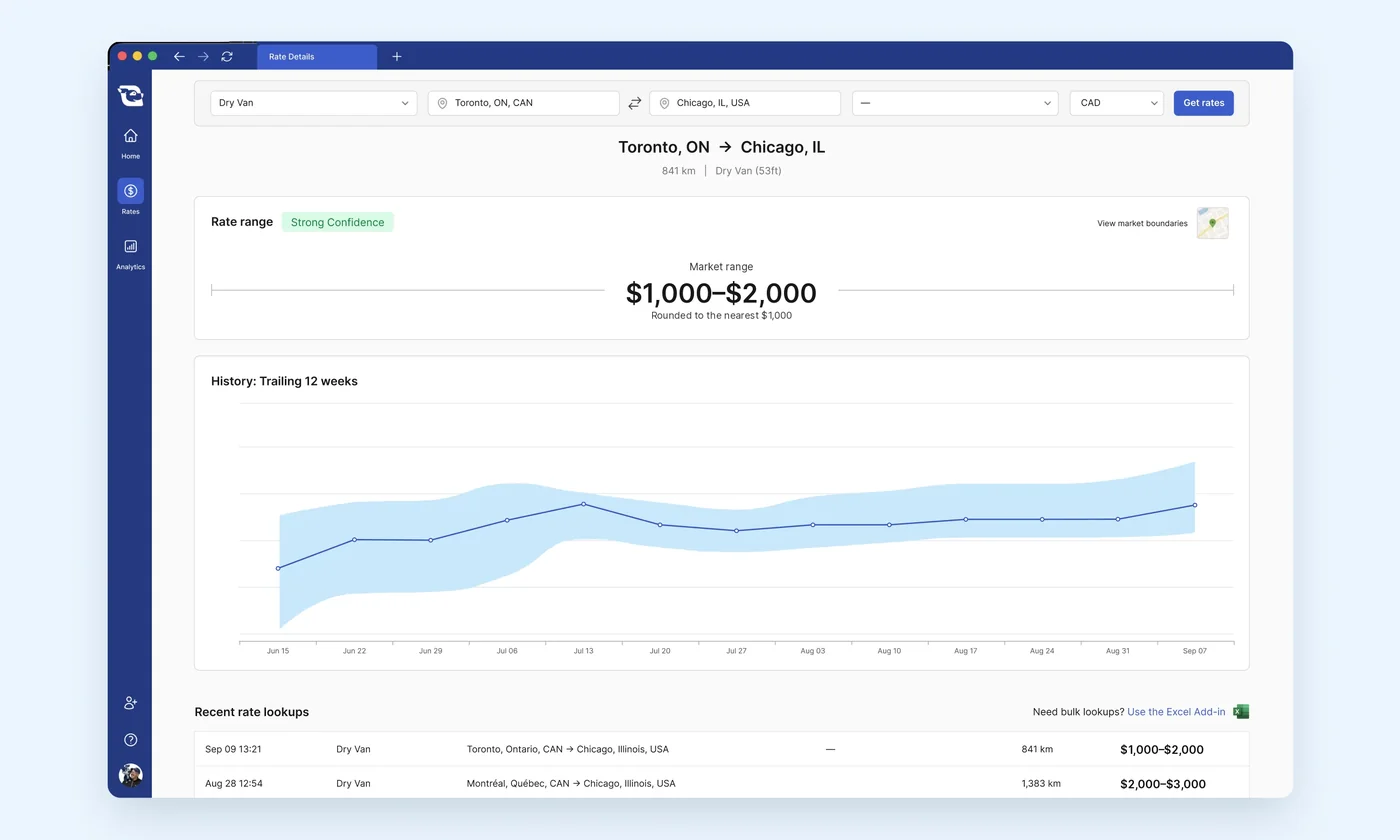The image size is (1400, 840).
Task: Open a new tab with the plus icon
Action: [x=397, y=57]
